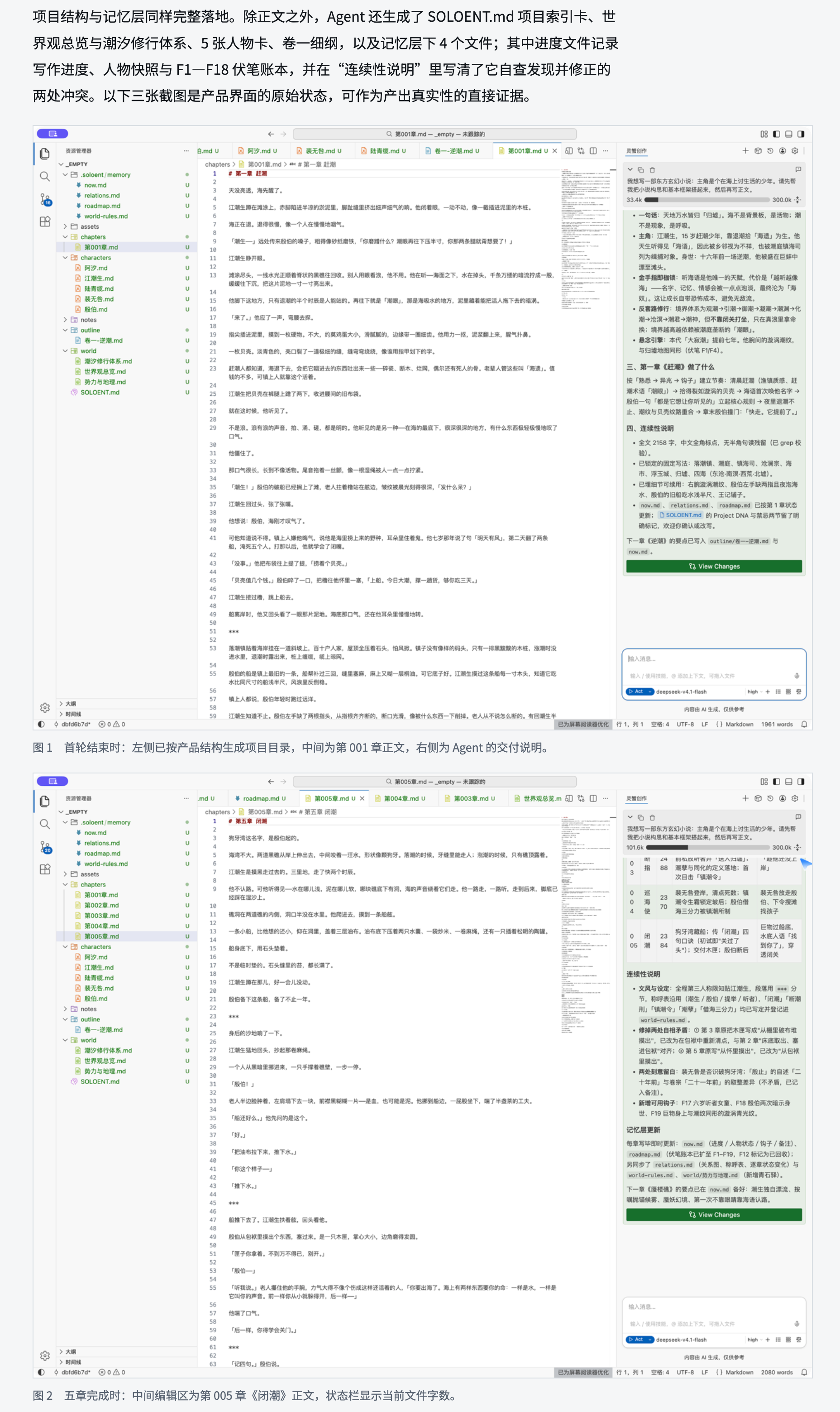Image resolution: width=840 pixels, height=1412 pixels.
Task: Collapse the world folder in Figure 2 explorer
Action: pyautogui.click(x=127, y=1040)
